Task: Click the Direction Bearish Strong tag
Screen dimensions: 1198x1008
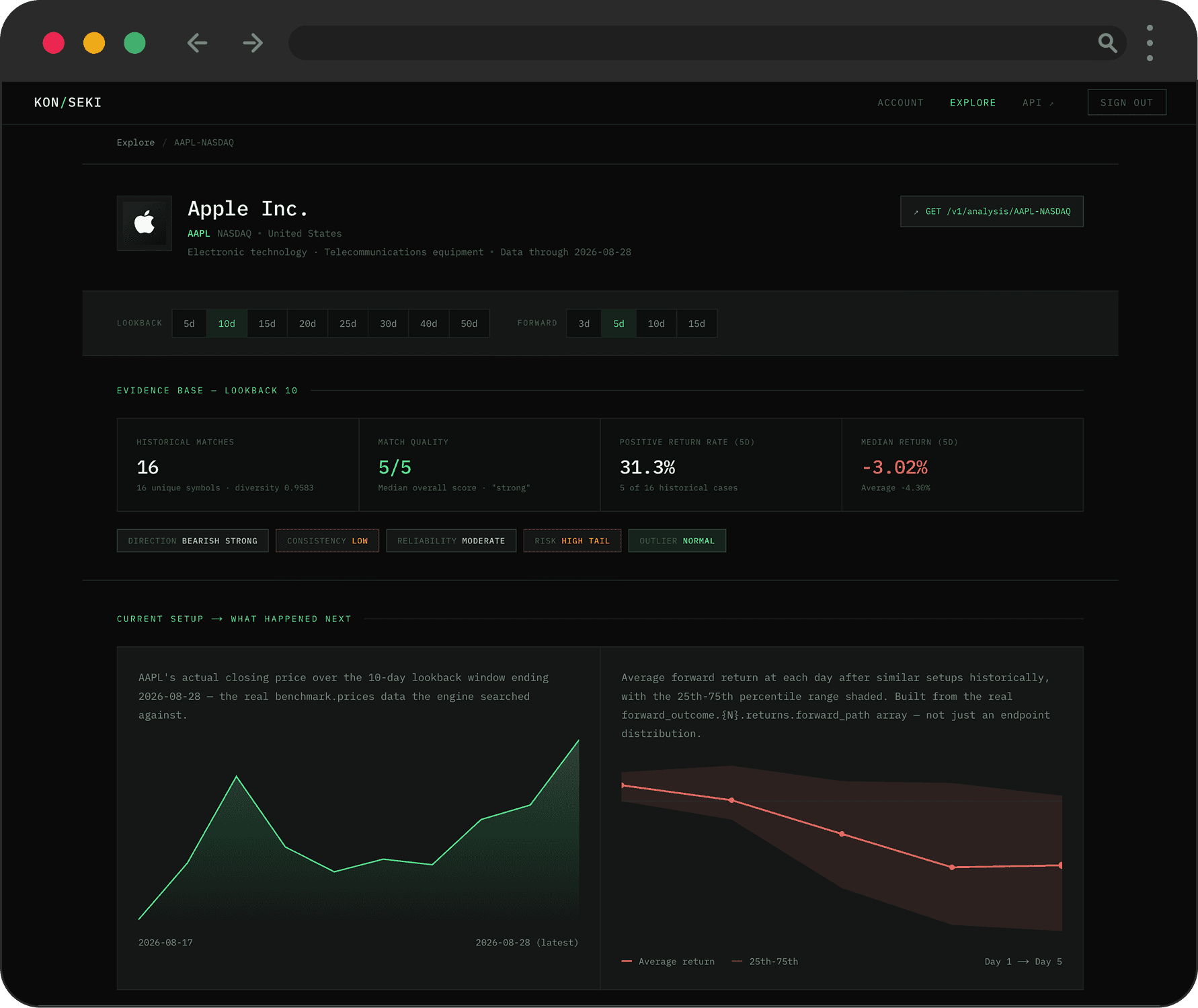Action: (192, 541)
